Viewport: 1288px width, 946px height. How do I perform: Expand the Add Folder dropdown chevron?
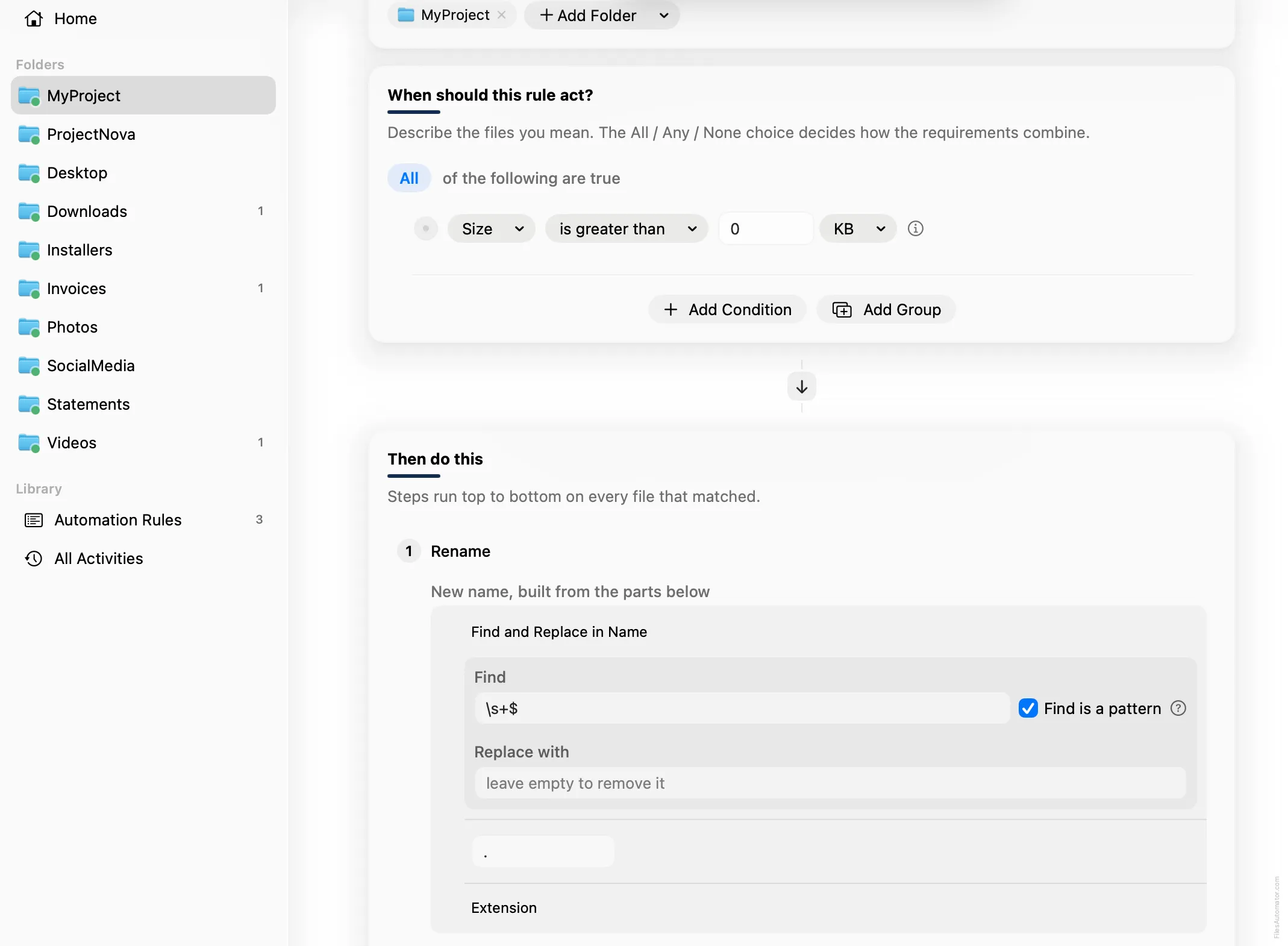664,15
